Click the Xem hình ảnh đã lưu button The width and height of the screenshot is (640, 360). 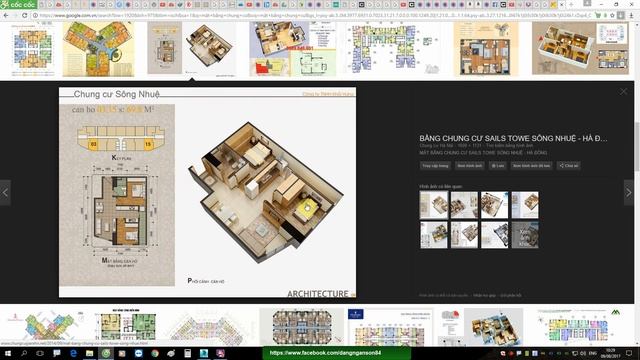click(531, 166)
